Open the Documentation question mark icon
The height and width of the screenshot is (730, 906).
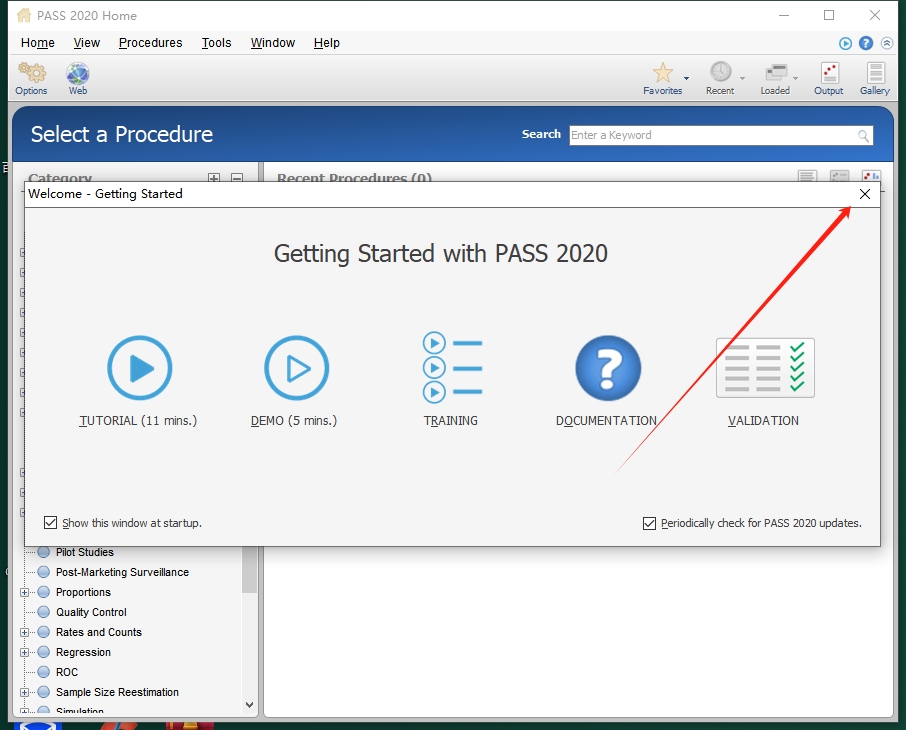pyautogui.click(x=608, y=368)
